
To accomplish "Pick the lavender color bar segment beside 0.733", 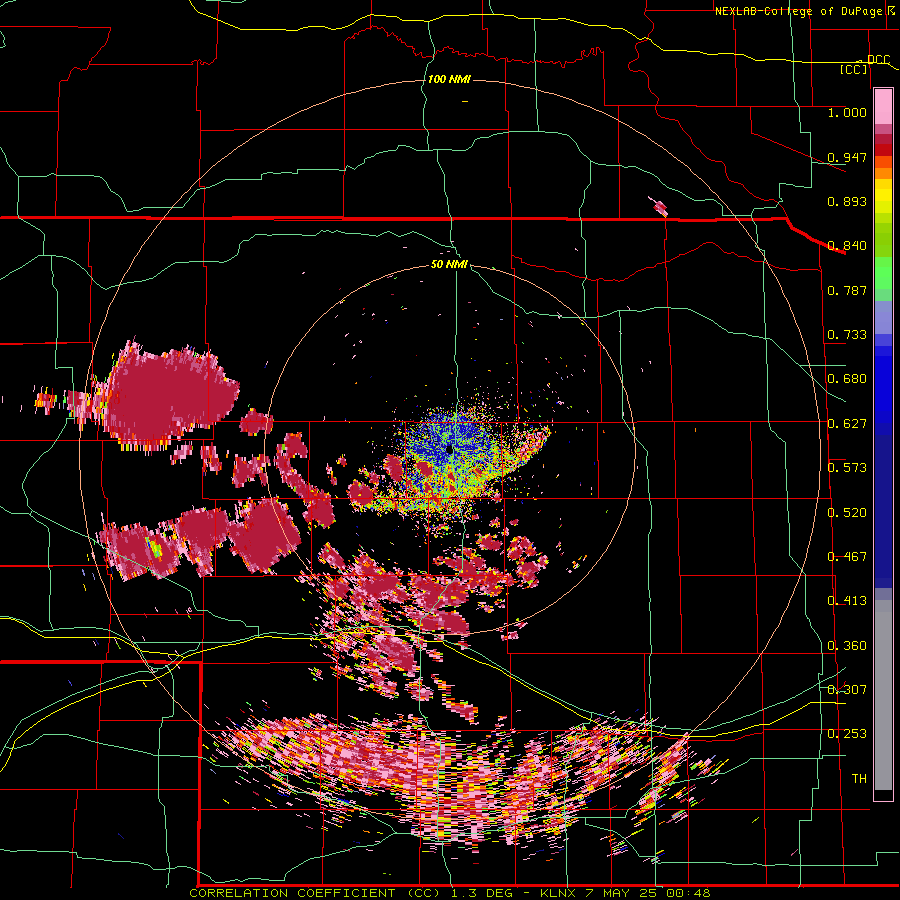I will click(883, 317).
